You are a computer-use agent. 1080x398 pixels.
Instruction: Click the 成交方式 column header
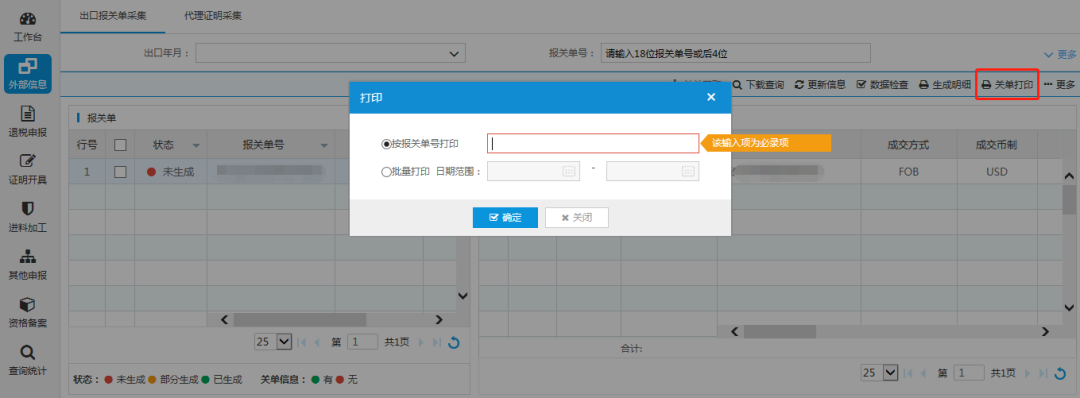pyautogui.click(x=908, y=145)
